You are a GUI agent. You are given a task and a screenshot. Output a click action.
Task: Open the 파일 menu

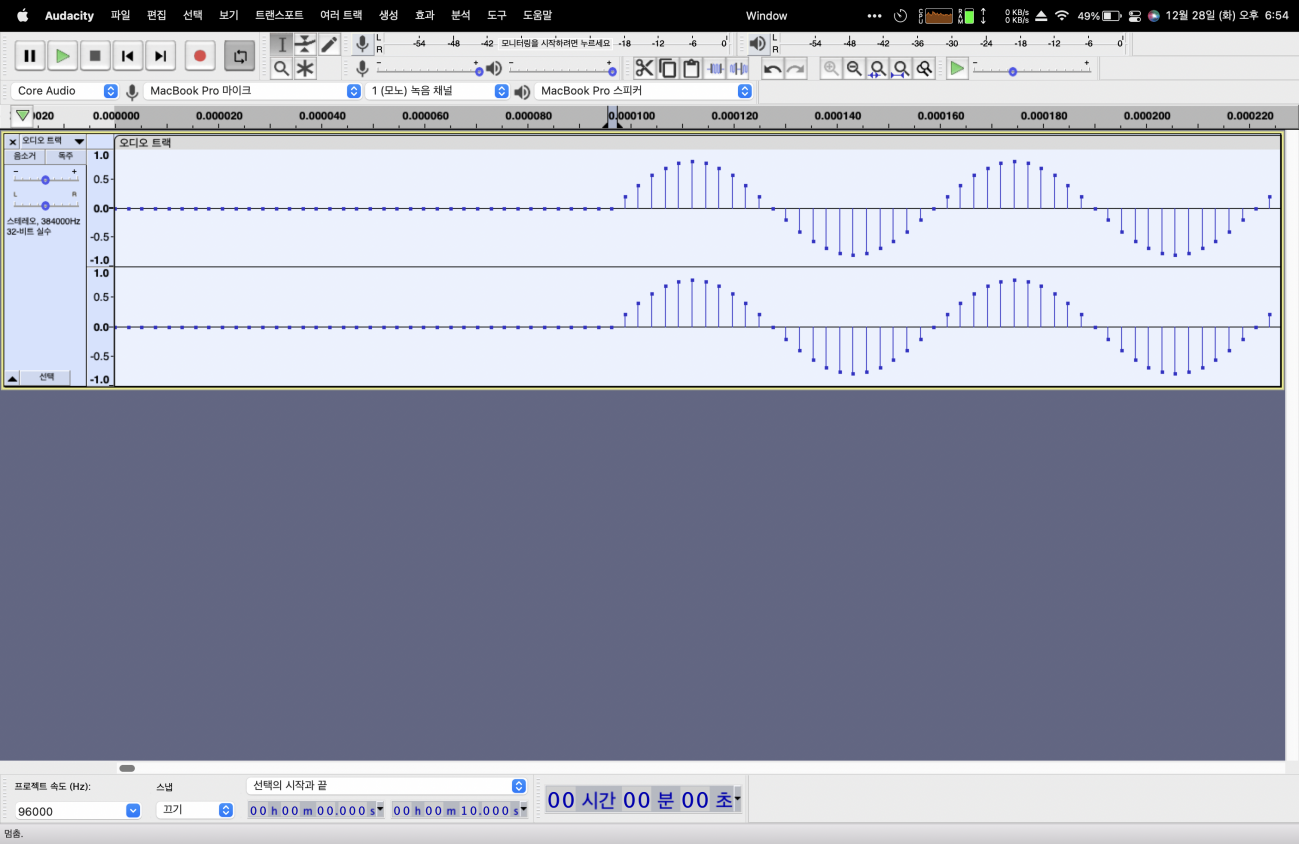(x=121, y=16)
